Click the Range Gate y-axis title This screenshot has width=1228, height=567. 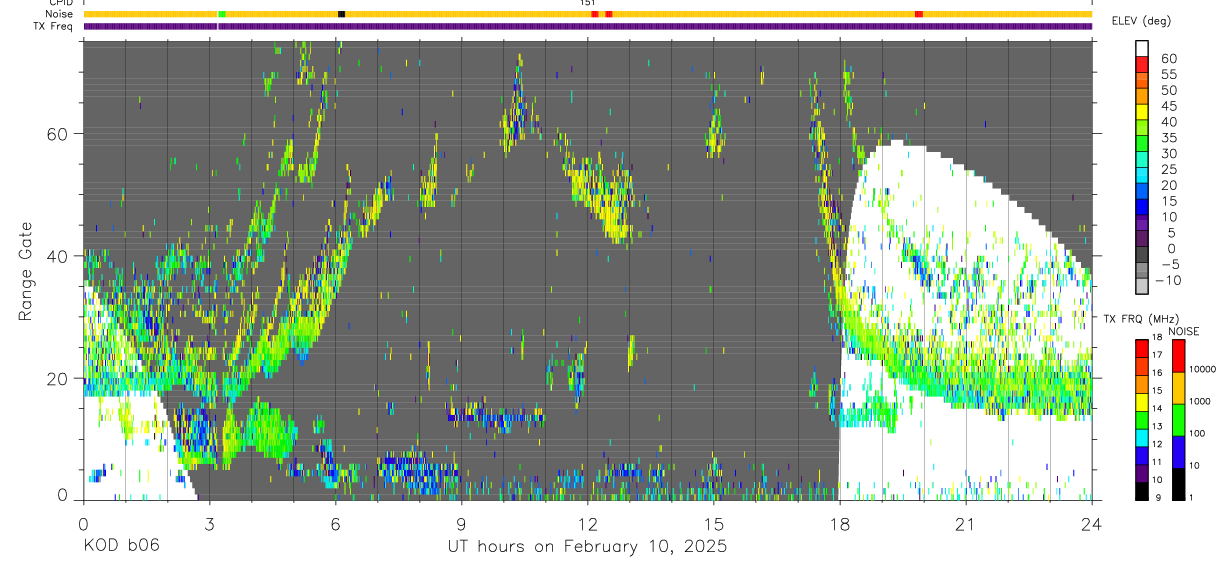click(26, 271)
